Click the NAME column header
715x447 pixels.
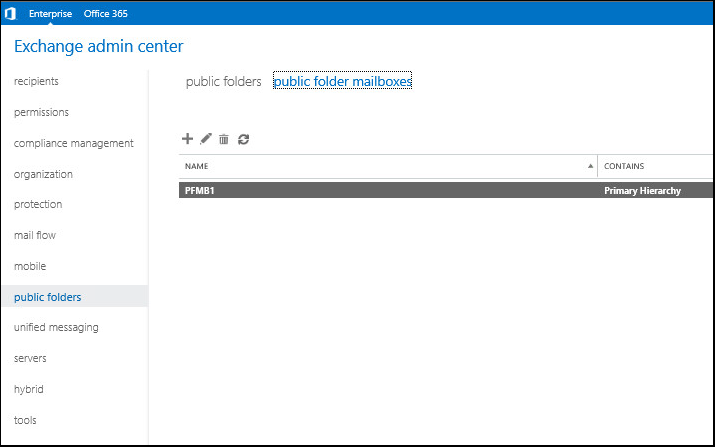[x=197, y=166]
